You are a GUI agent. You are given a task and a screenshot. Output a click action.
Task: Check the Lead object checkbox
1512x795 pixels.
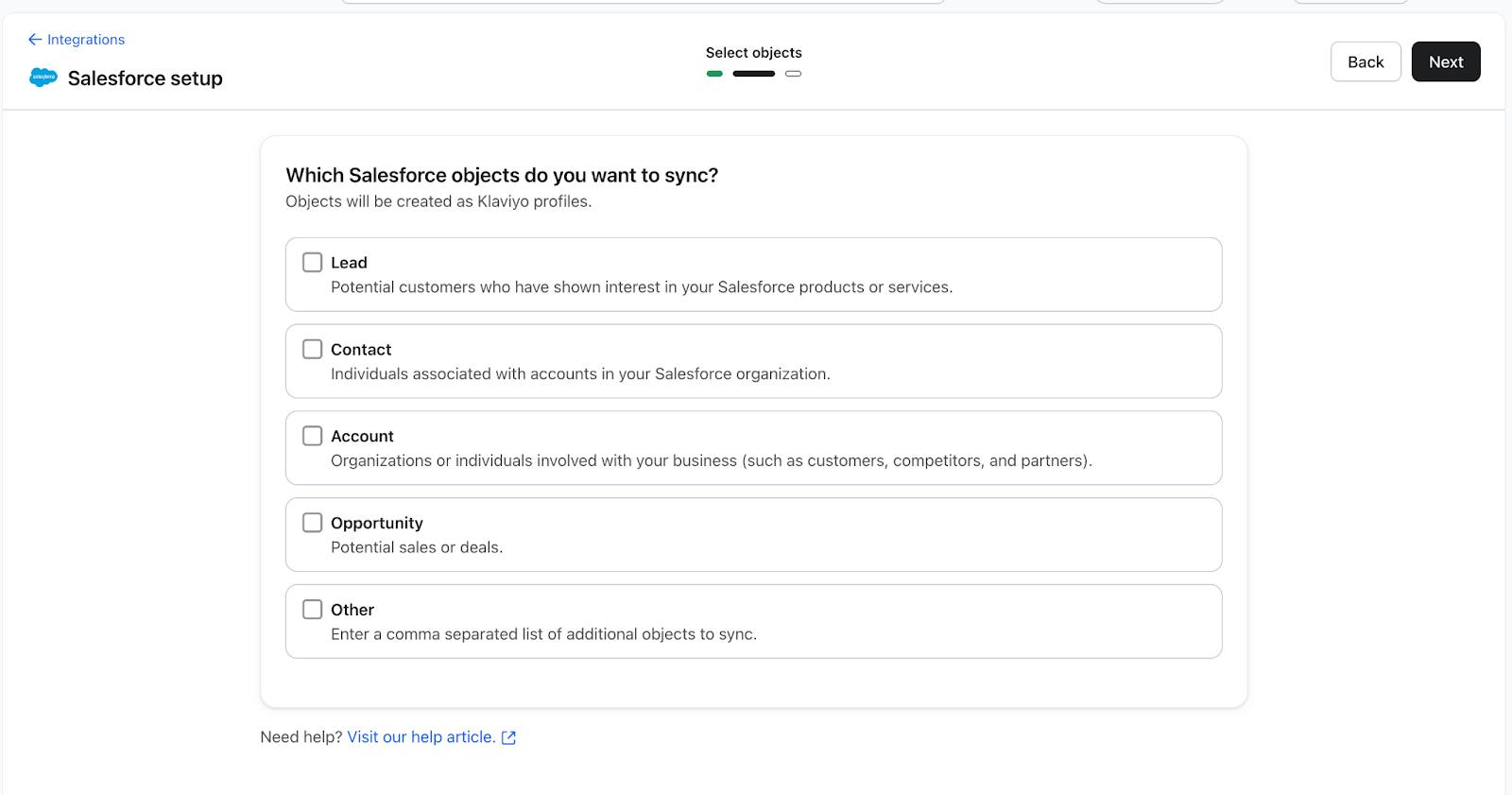pyautogui.click(x=313, y=263)
